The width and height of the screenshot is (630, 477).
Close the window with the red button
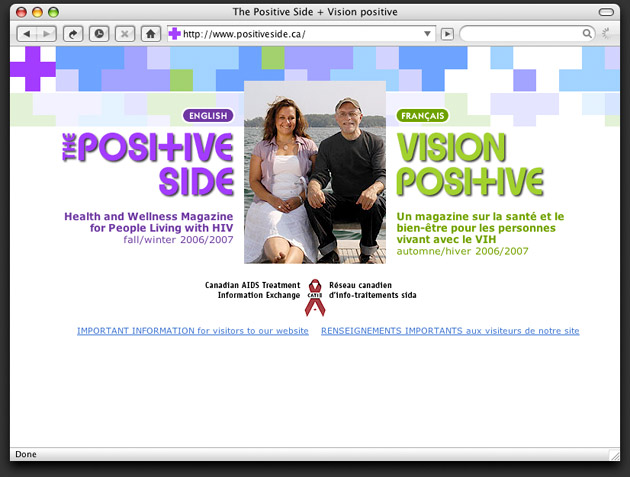pos(21,12)
